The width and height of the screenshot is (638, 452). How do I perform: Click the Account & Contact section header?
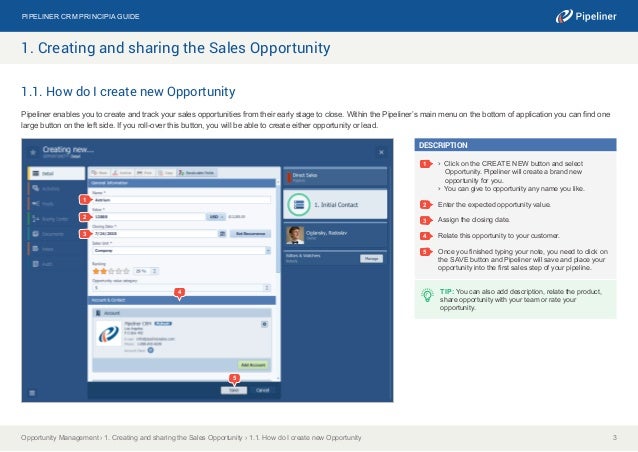coord(182,300)
